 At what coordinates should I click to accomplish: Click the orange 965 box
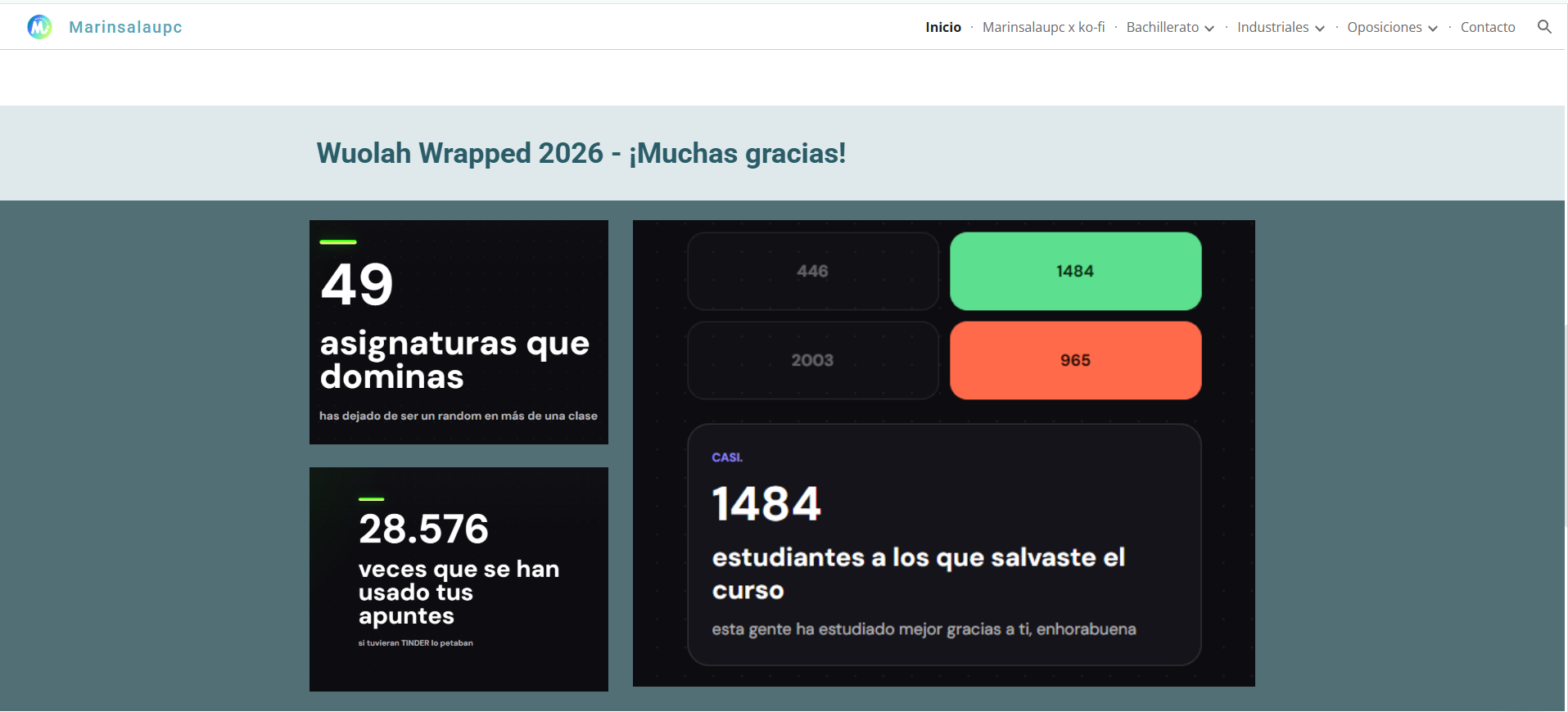(x=1075, y=360)
